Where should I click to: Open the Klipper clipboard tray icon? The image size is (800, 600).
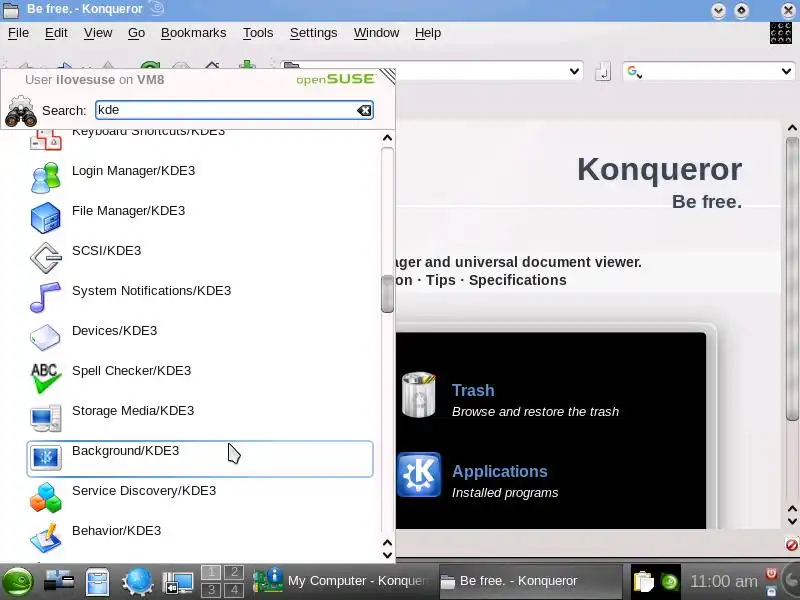point(643,582)
